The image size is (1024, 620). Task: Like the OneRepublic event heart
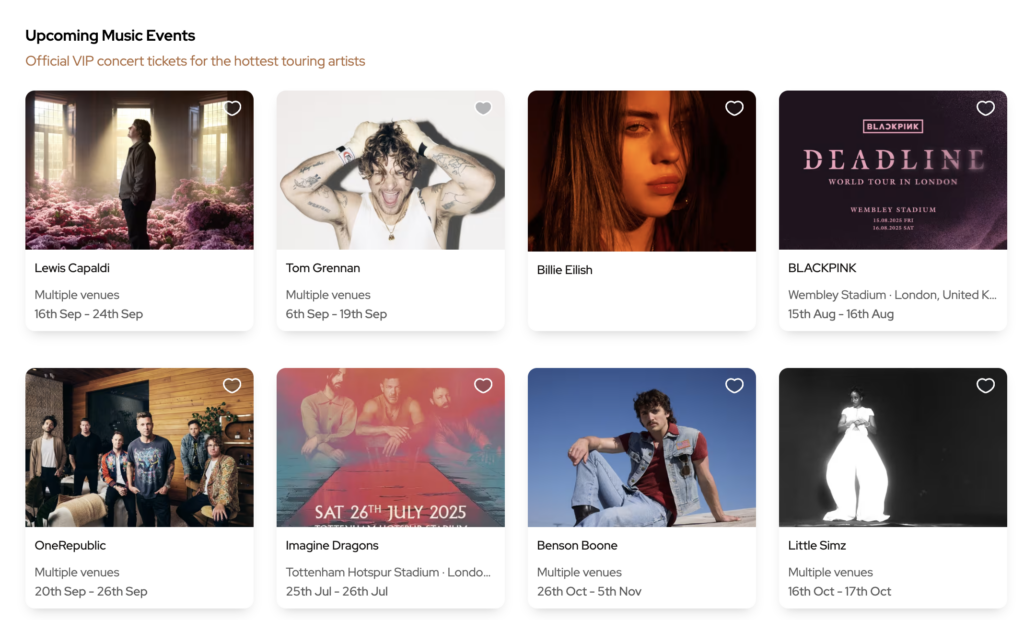pyautogui.click(x=232, y=385)
